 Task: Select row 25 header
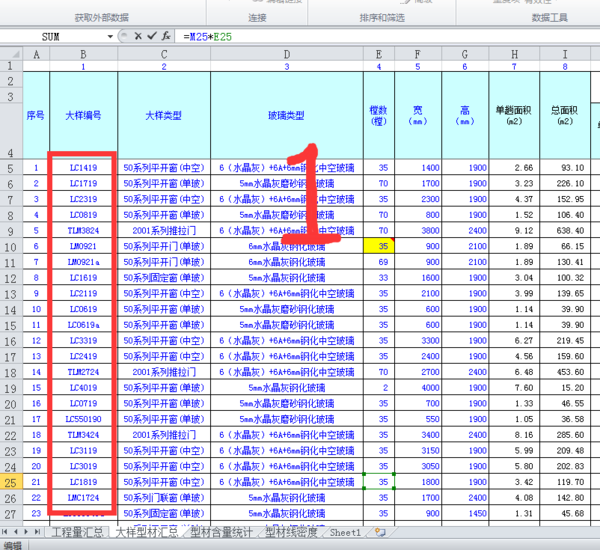click(11, 482)
